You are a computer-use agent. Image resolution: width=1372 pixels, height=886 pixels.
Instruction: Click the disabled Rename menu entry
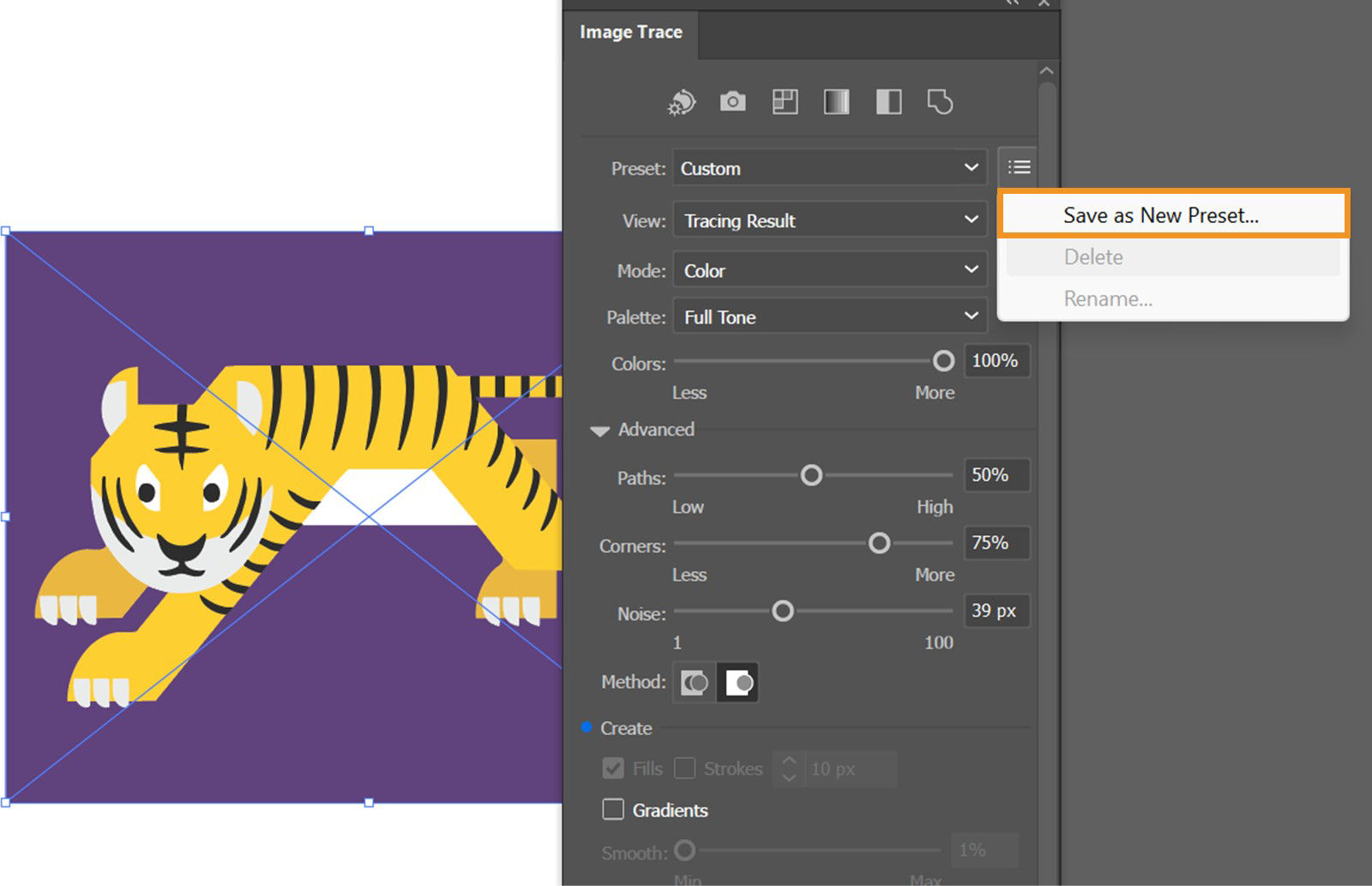pyautogui.click(x=1107, y=298)
